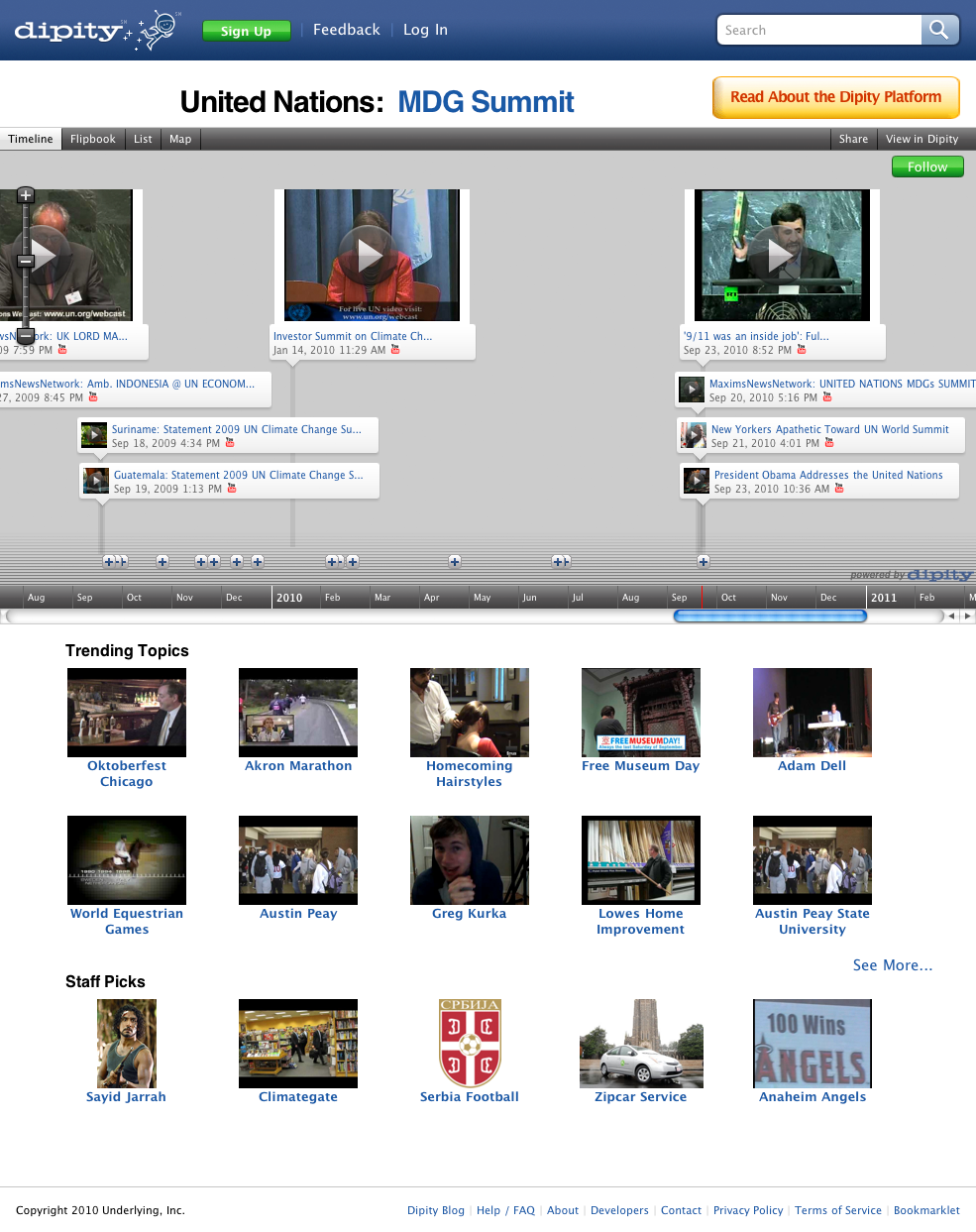Switch to the Flipbook tab
Screen dimensions: 976x1232
pyautogui.click(x=92, y=139)
